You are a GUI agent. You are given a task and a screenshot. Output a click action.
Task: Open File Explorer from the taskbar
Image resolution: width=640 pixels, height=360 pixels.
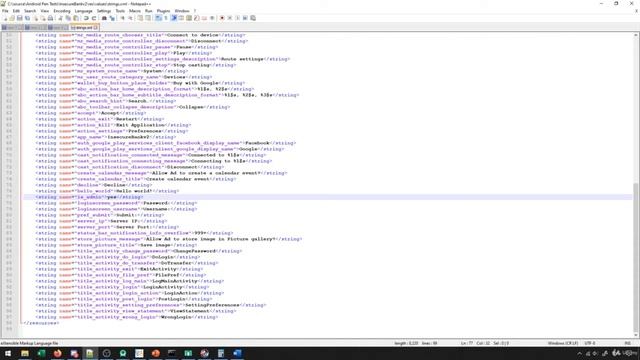coord(25,353)
